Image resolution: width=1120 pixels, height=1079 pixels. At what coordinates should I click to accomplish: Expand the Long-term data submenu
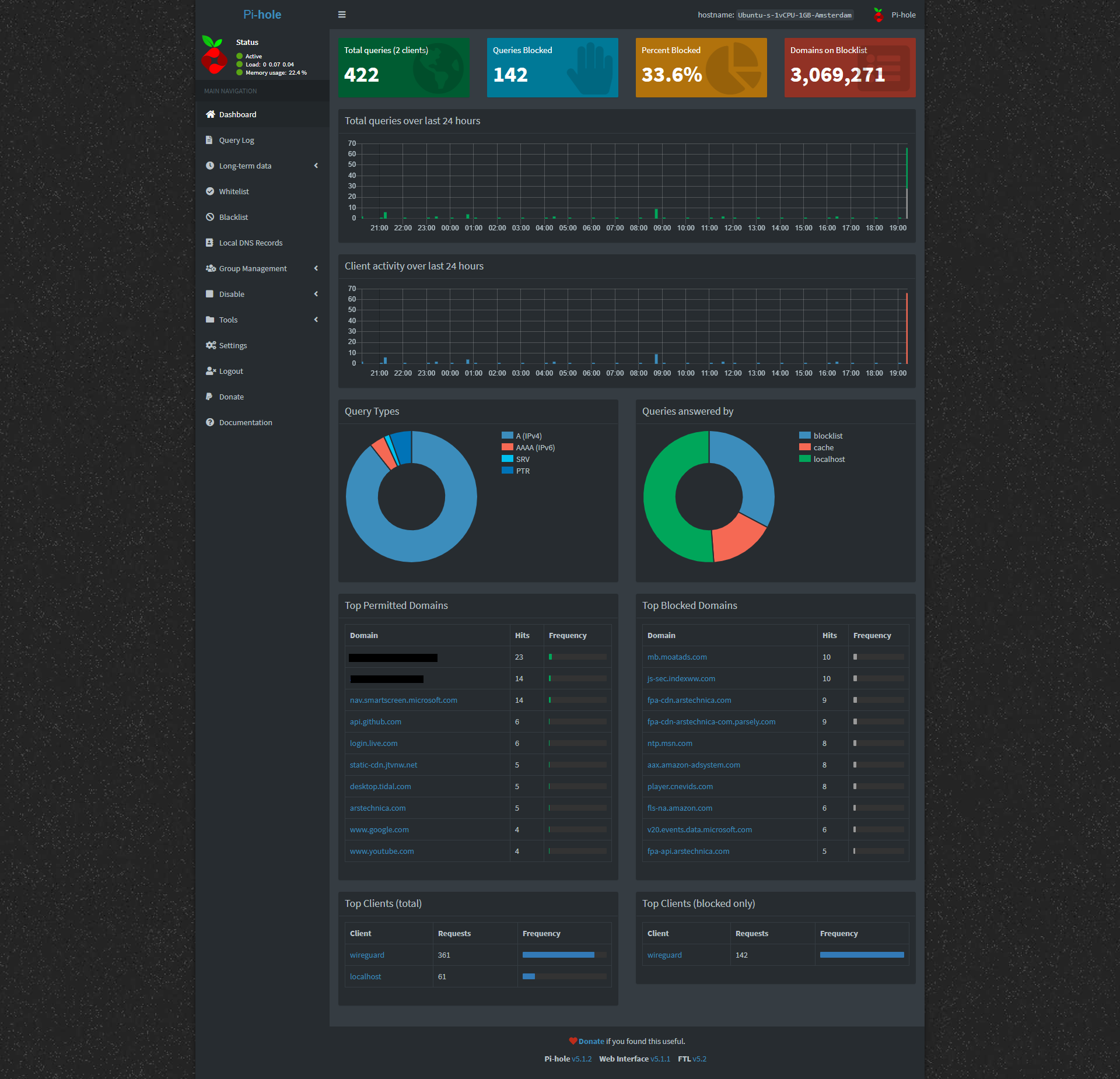tap(245, 166)
